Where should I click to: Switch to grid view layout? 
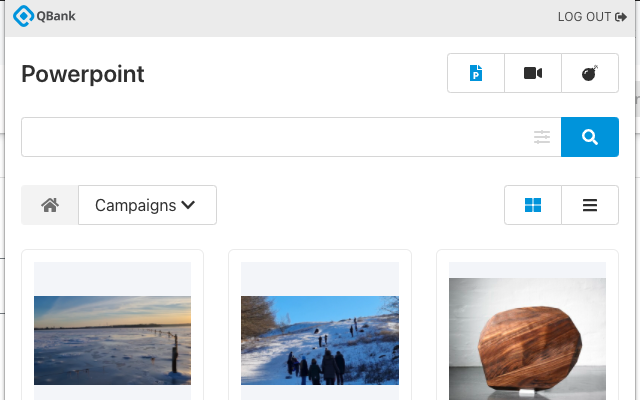pyautogui.click(x=533, y=205)
